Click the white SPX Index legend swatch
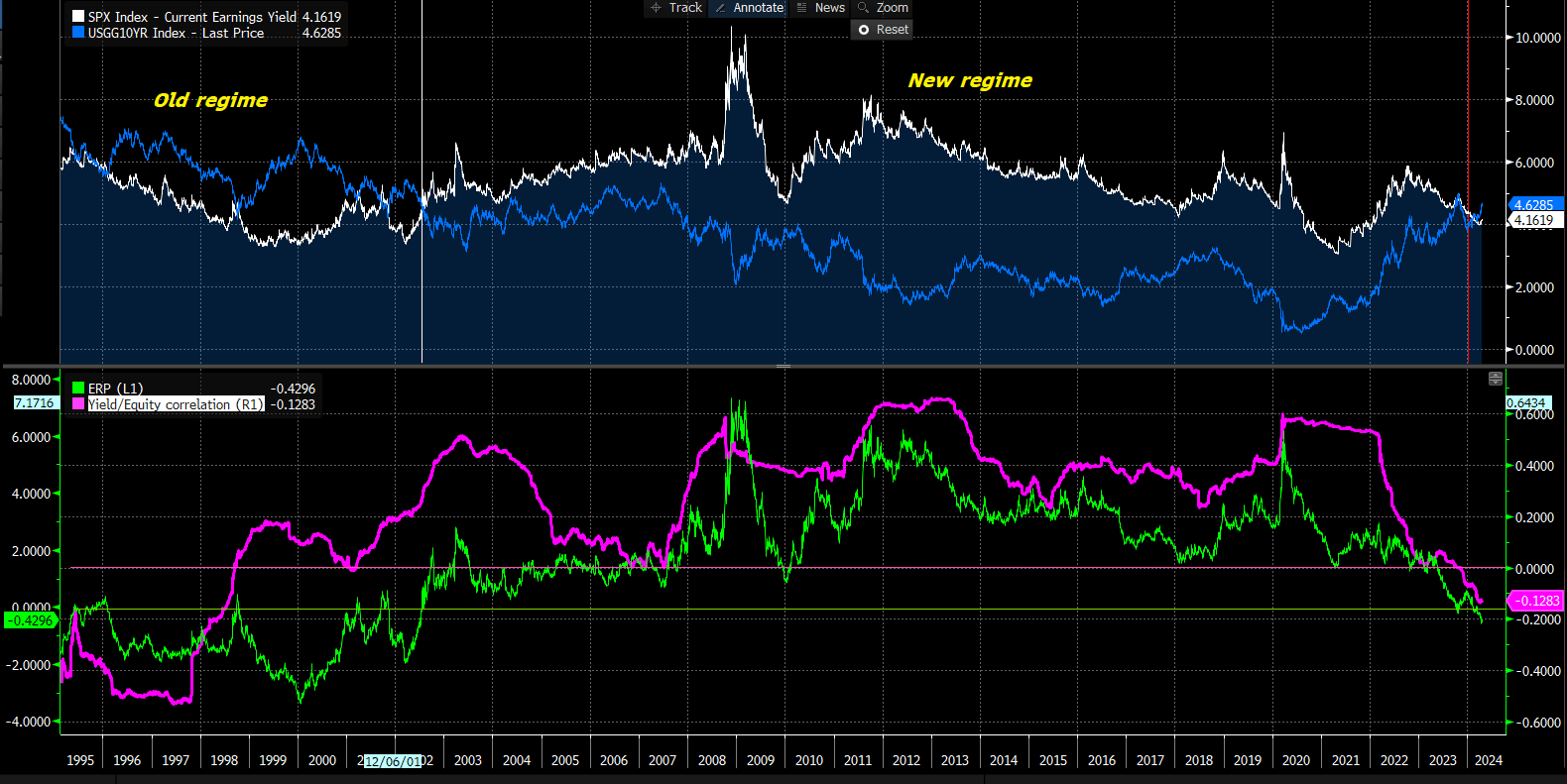Screen dimensions: 1567x784 coord(78,17)
